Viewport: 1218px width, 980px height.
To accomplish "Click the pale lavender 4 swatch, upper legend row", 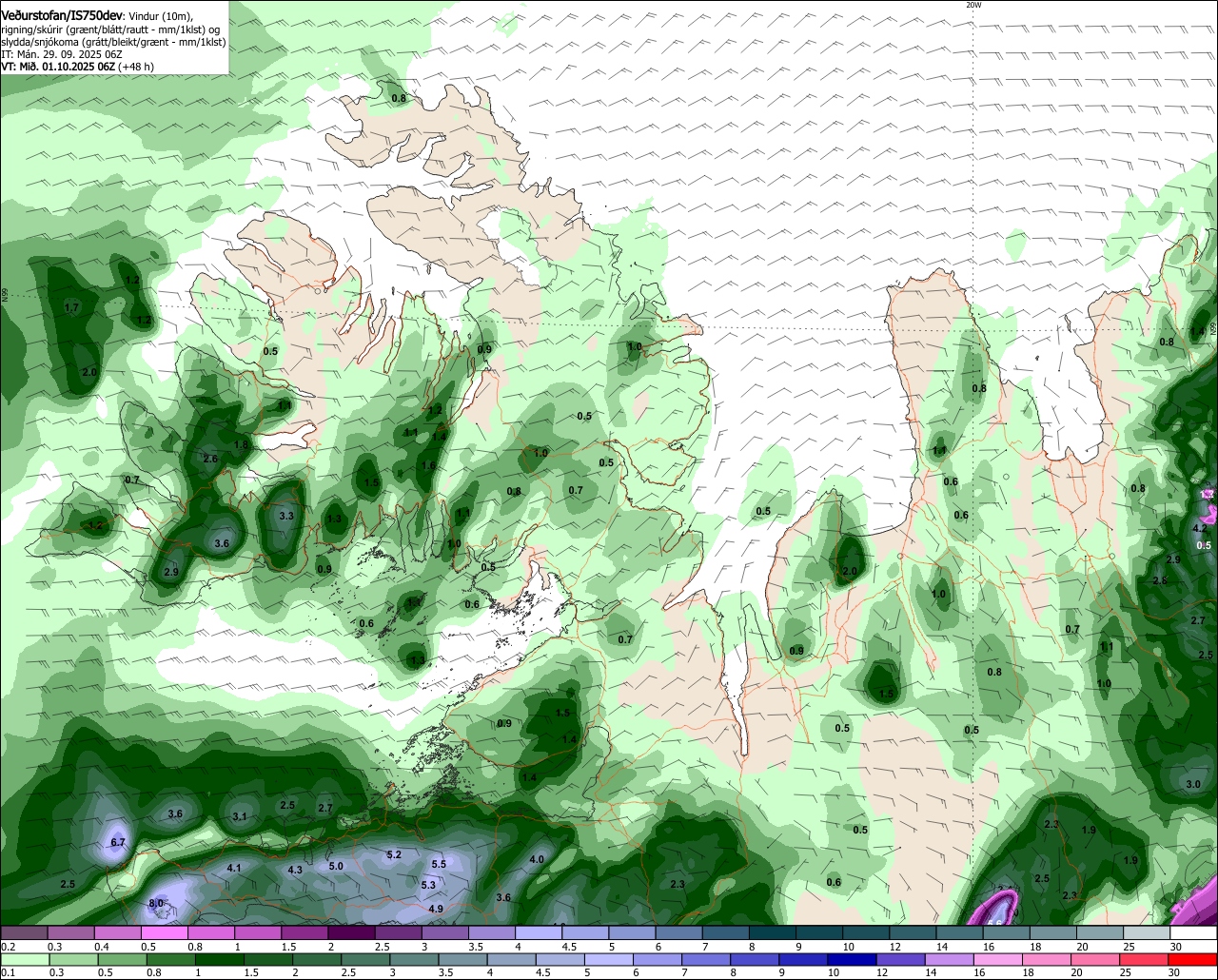I will (539, 932).
